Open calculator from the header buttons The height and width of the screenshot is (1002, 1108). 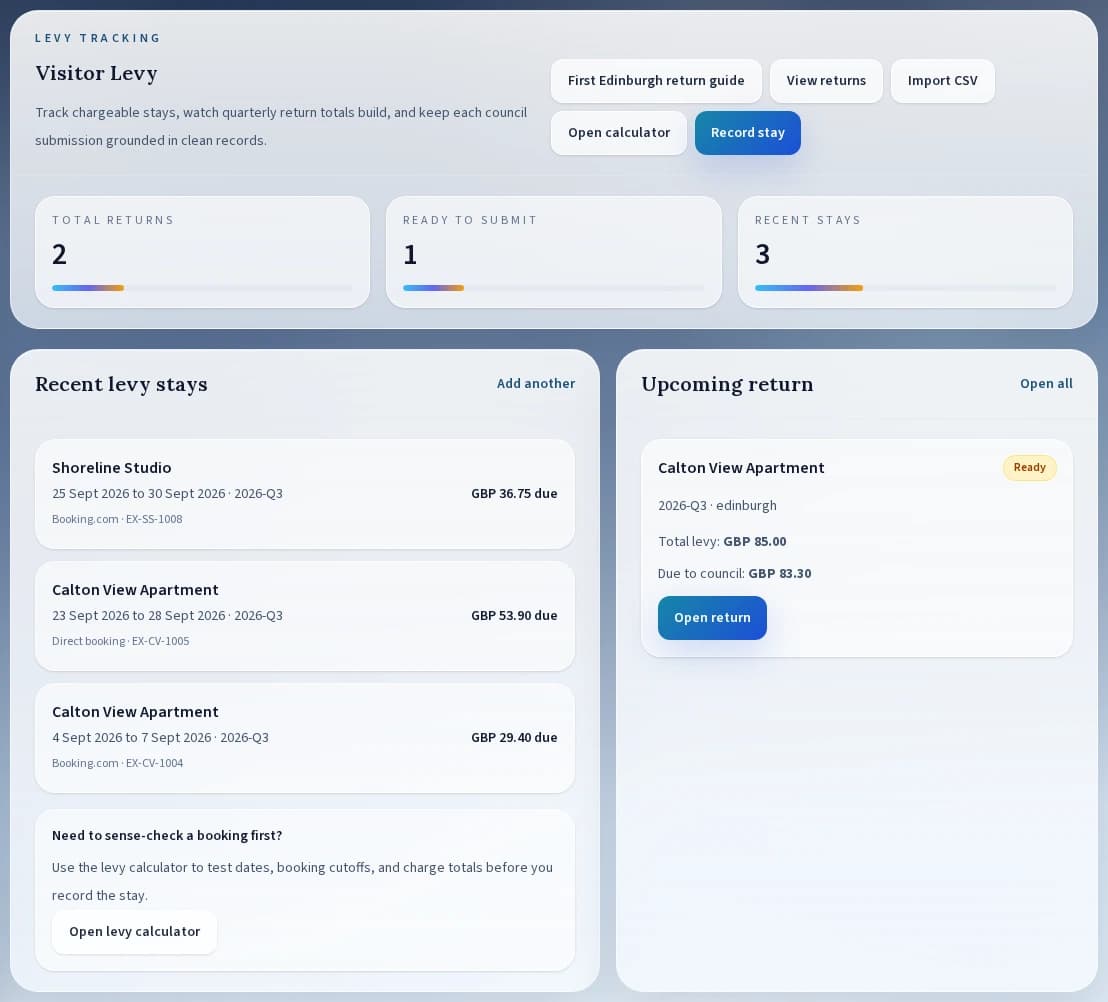pyautogui.click(x=618, y=133)
